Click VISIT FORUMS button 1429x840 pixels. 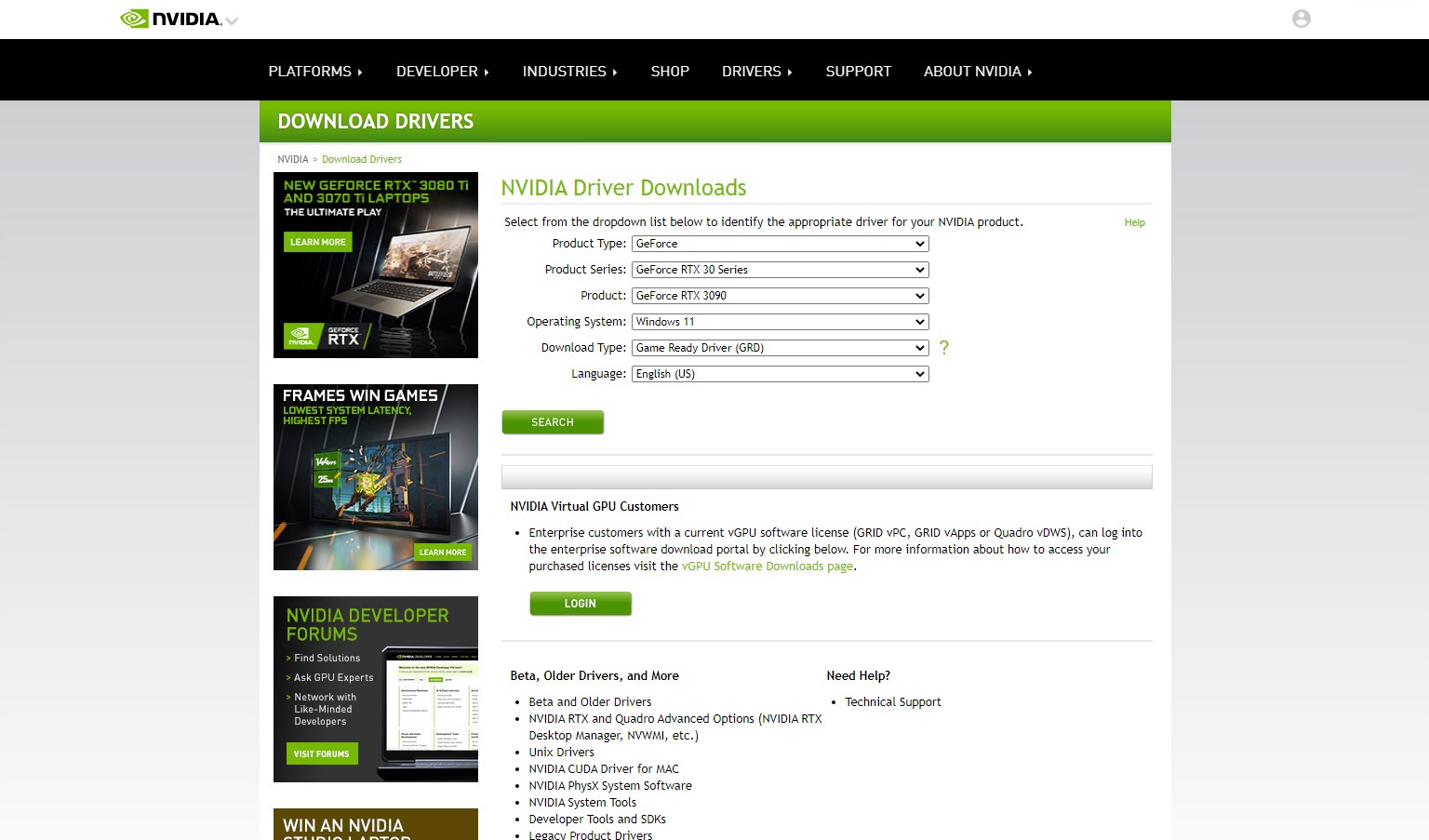click(322, 753)
